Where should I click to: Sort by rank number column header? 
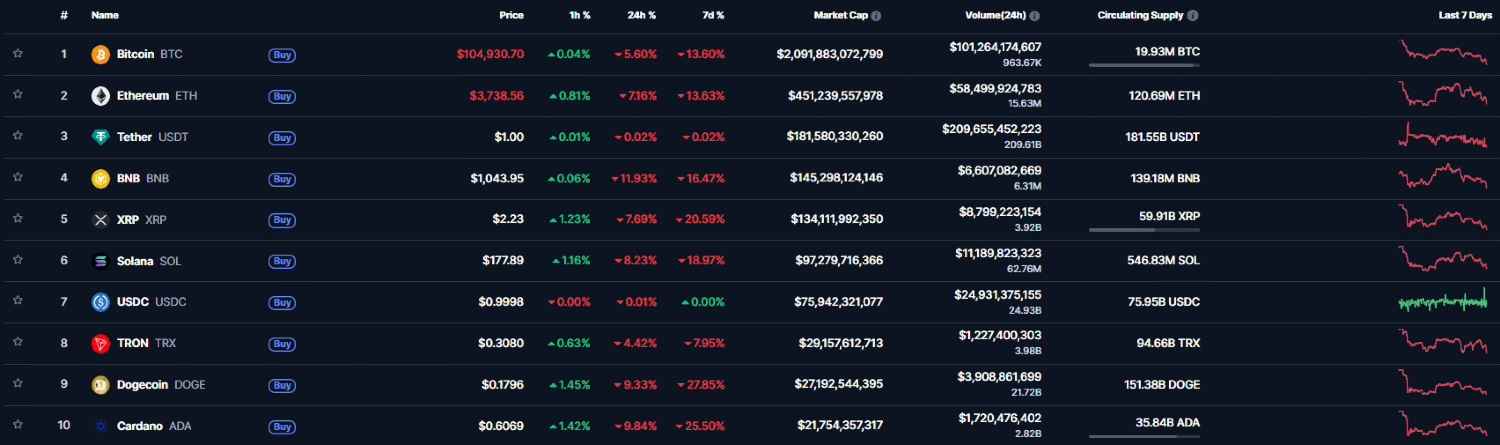point(64,16)
